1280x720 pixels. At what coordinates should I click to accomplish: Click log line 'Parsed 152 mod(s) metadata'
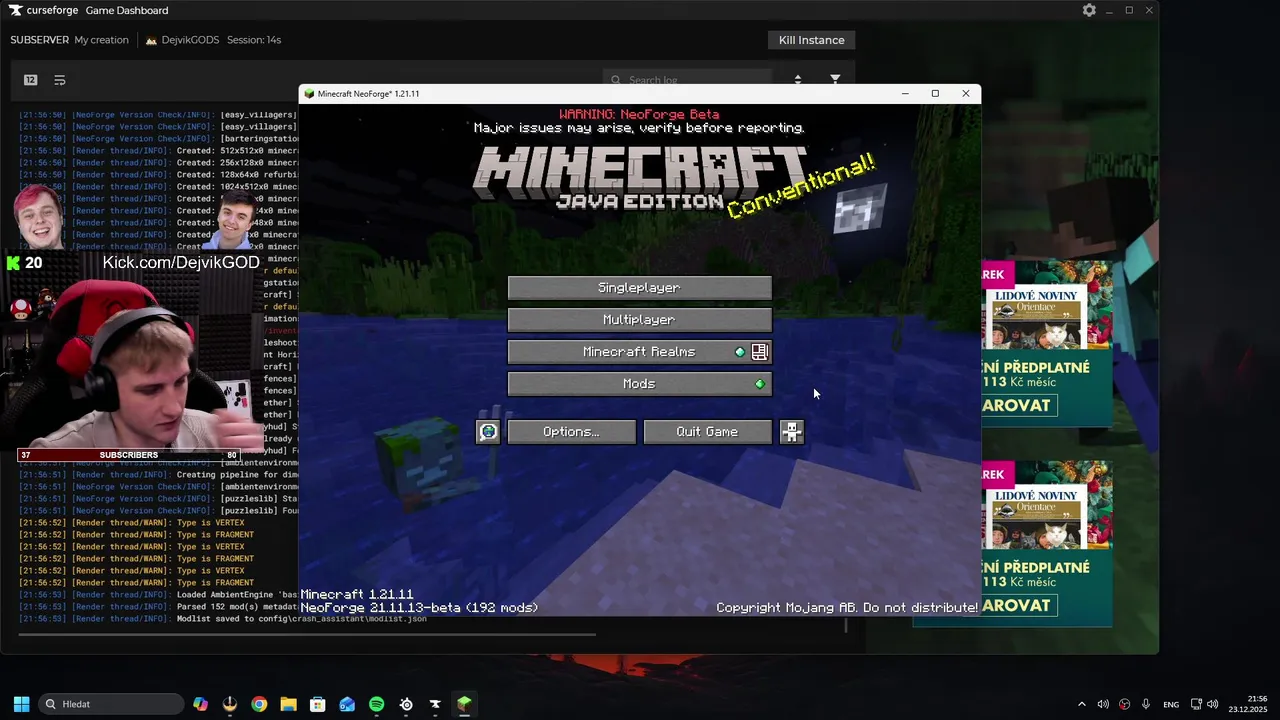click(238, 607)
